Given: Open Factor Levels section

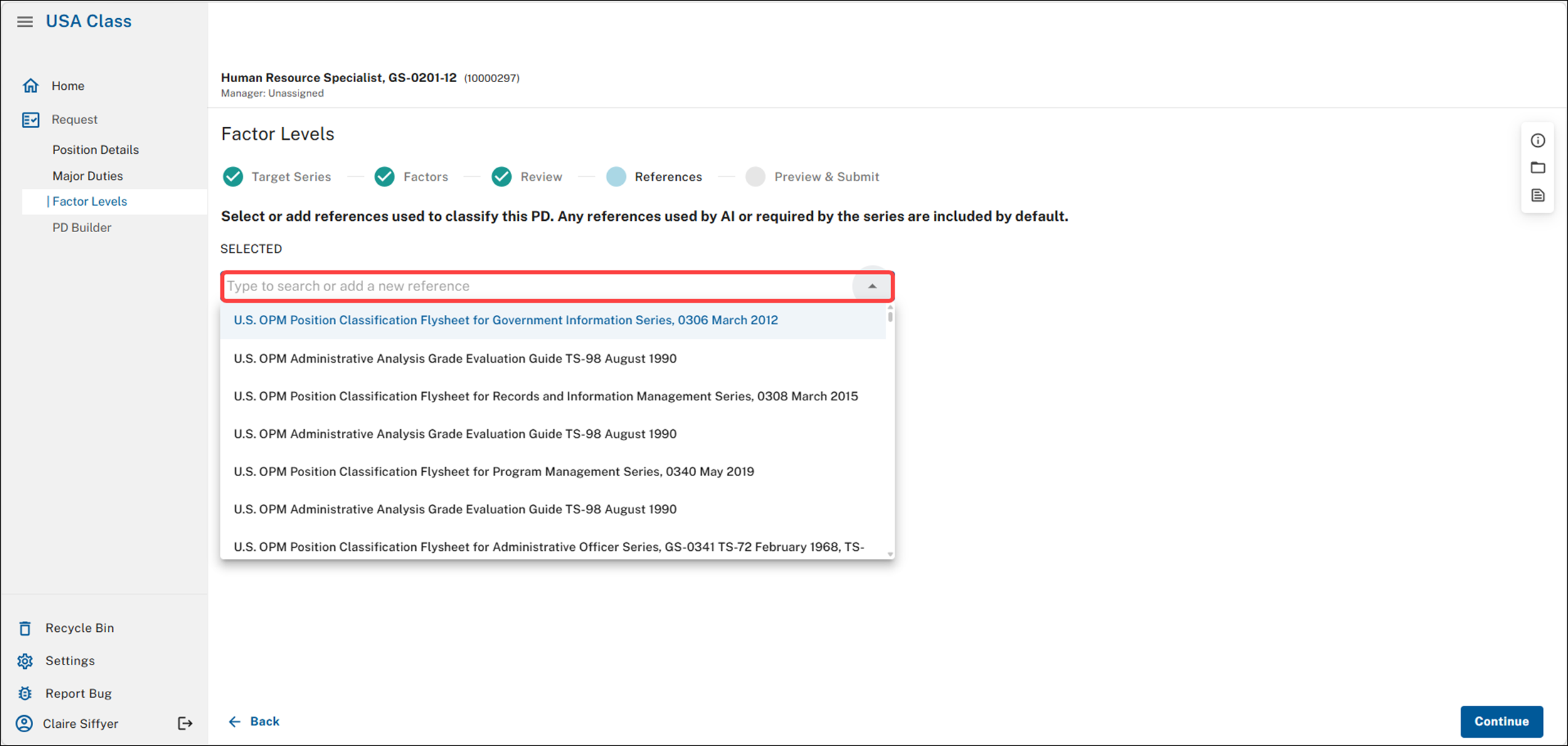Looking at the screenshot, I should click(x=90, y=201).
